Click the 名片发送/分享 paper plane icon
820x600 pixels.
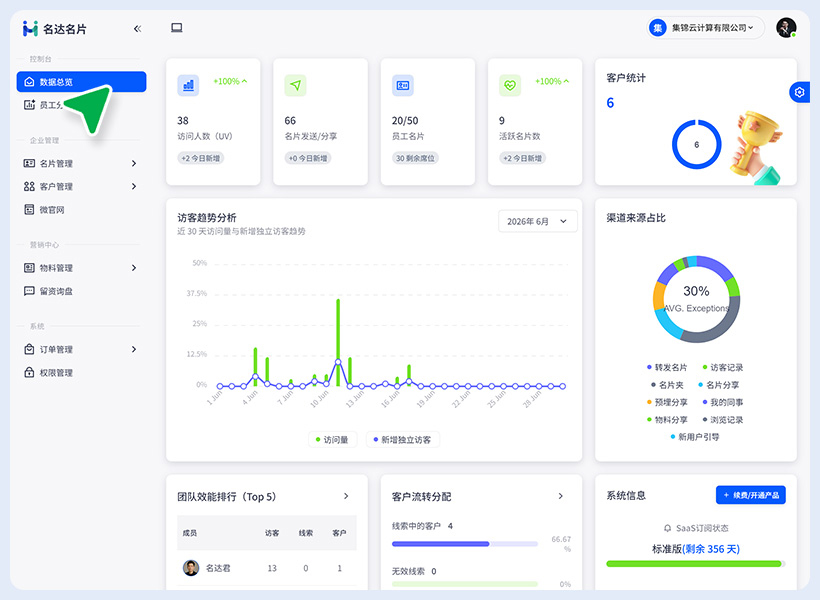point(295,85)
